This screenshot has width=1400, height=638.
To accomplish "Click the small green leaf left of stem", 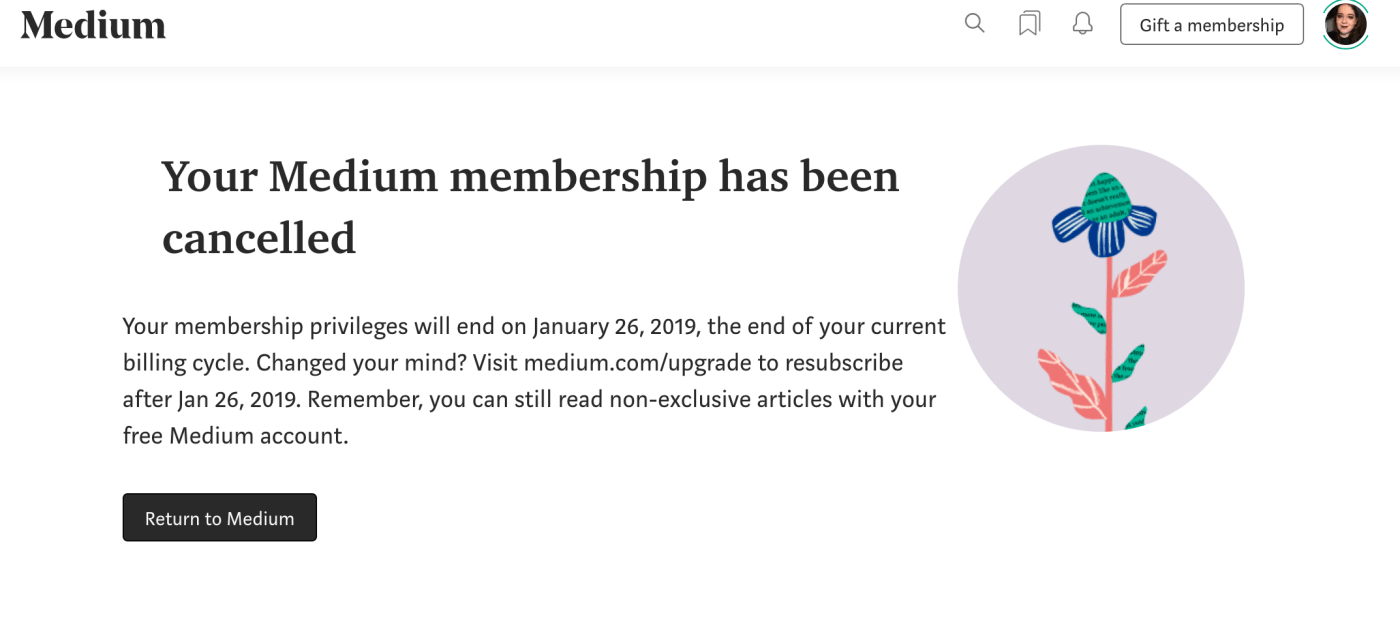I will [1089, 319].
